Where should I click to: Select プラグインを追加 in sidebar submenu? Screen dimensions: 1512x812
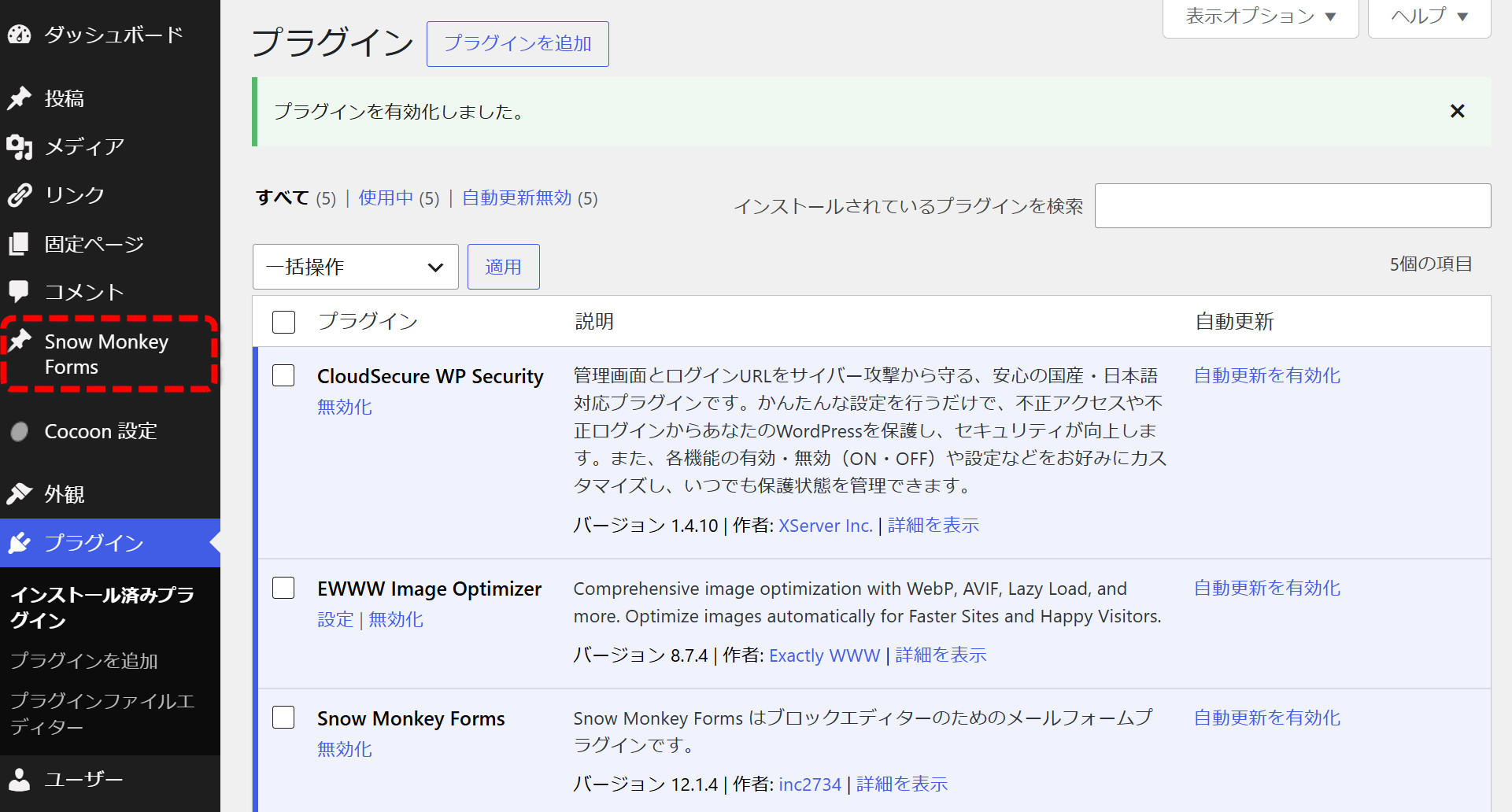(x=84, y=661)
